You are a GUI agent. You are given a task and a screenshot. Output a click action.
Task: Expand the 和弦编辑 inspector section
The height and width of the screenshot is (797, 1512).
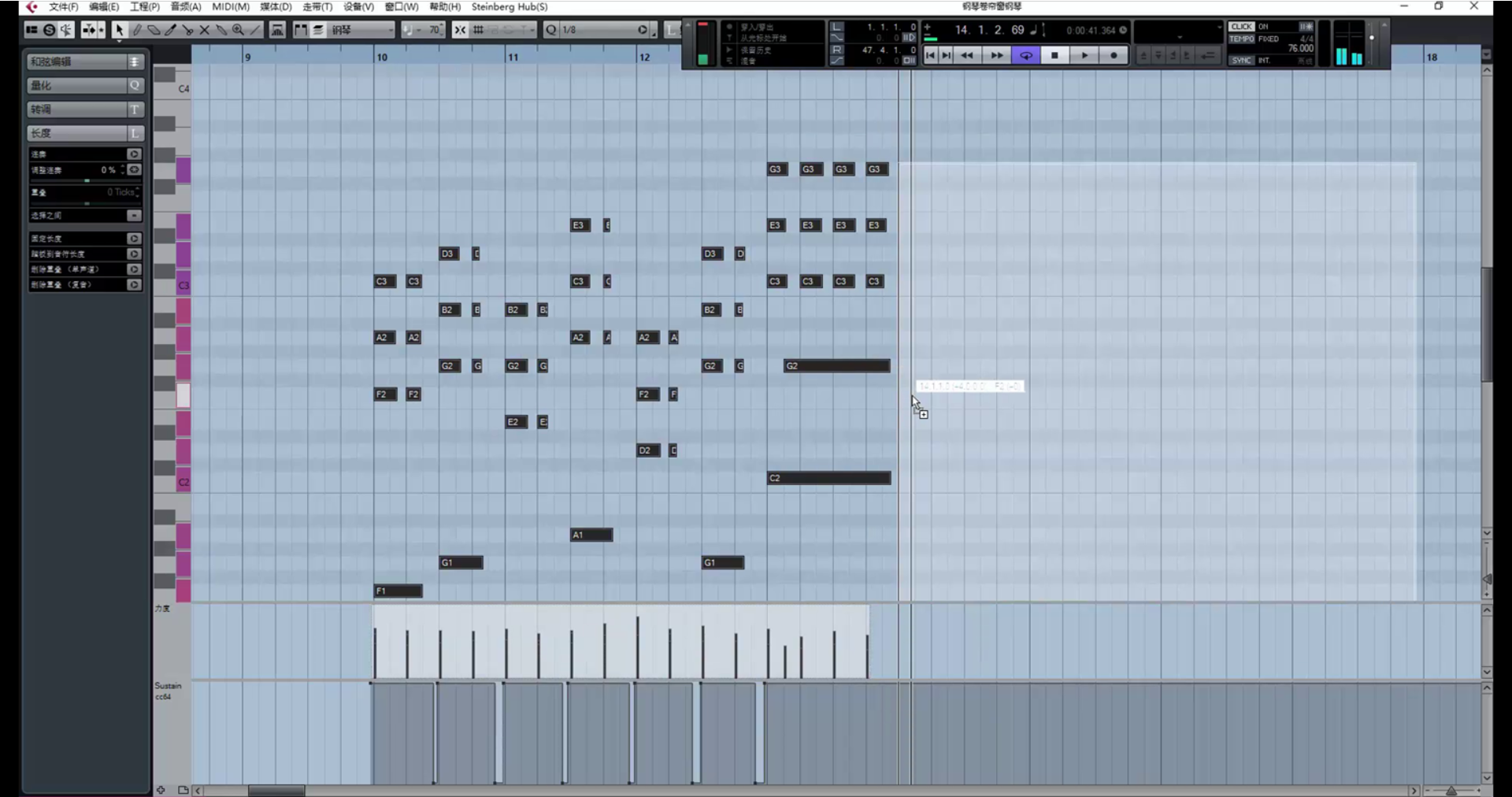85,61
